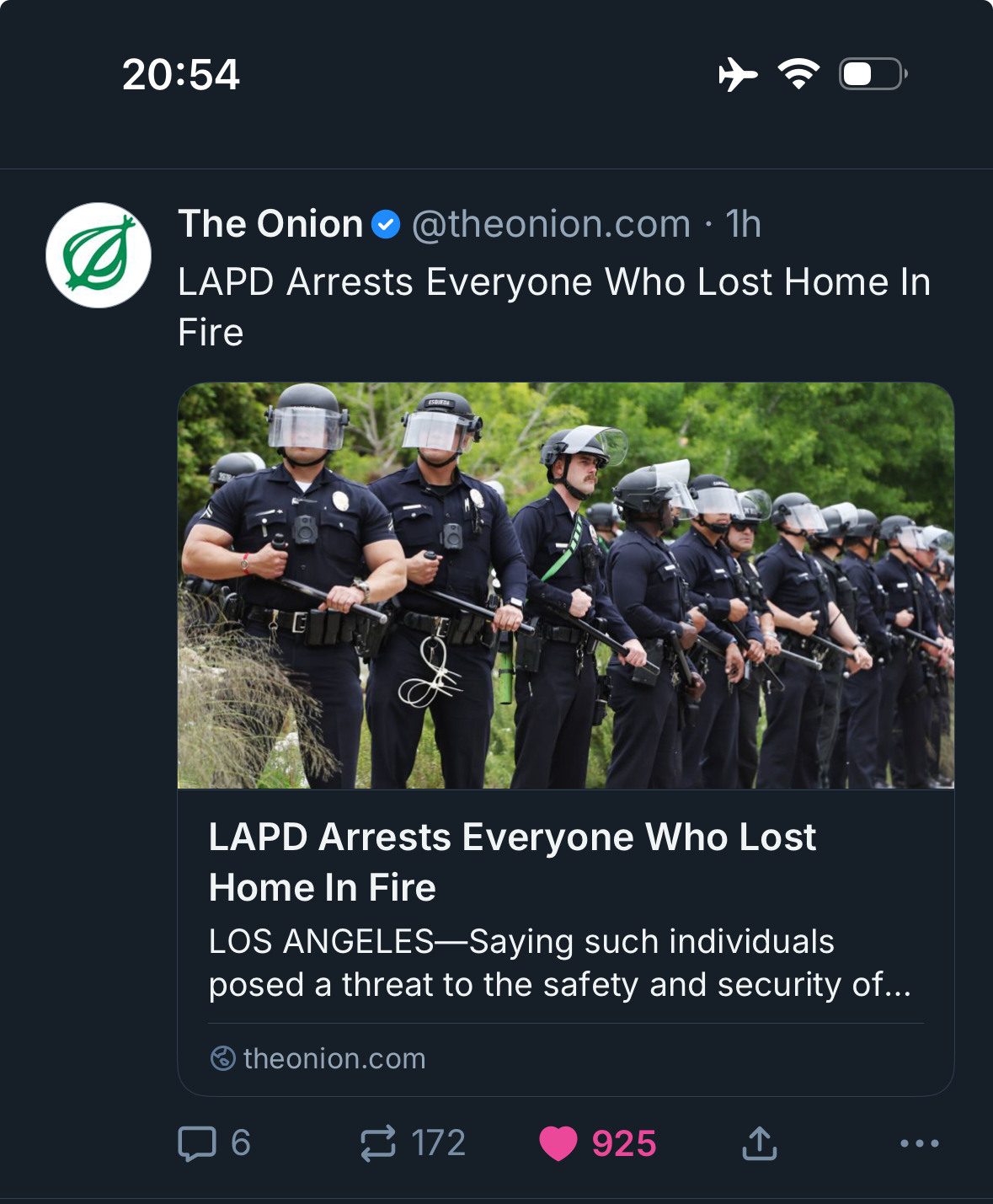
Task: Tap the battery indicator
Action: [873, 74]
